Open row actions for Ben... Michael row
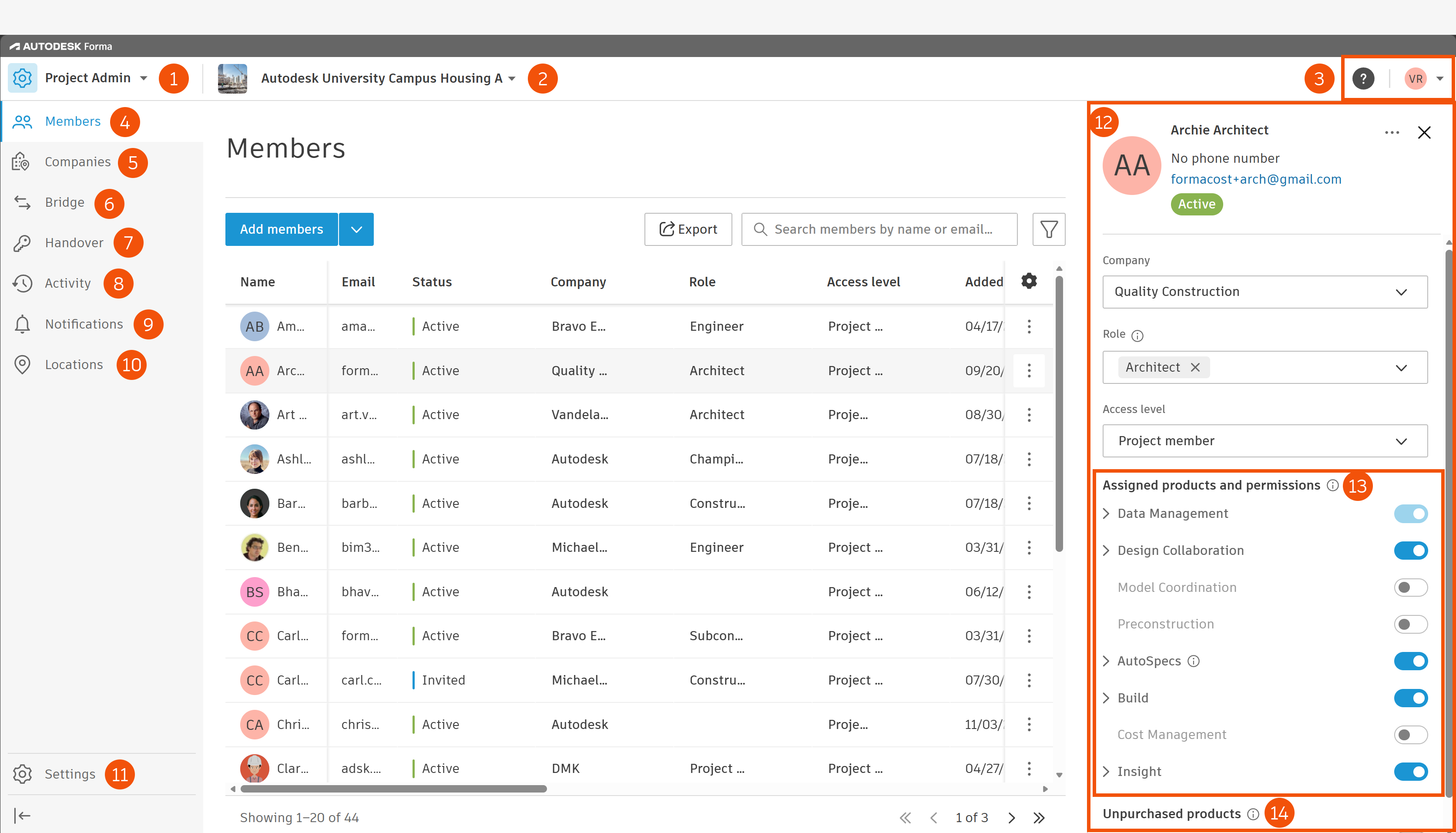 click(1029, 547)
